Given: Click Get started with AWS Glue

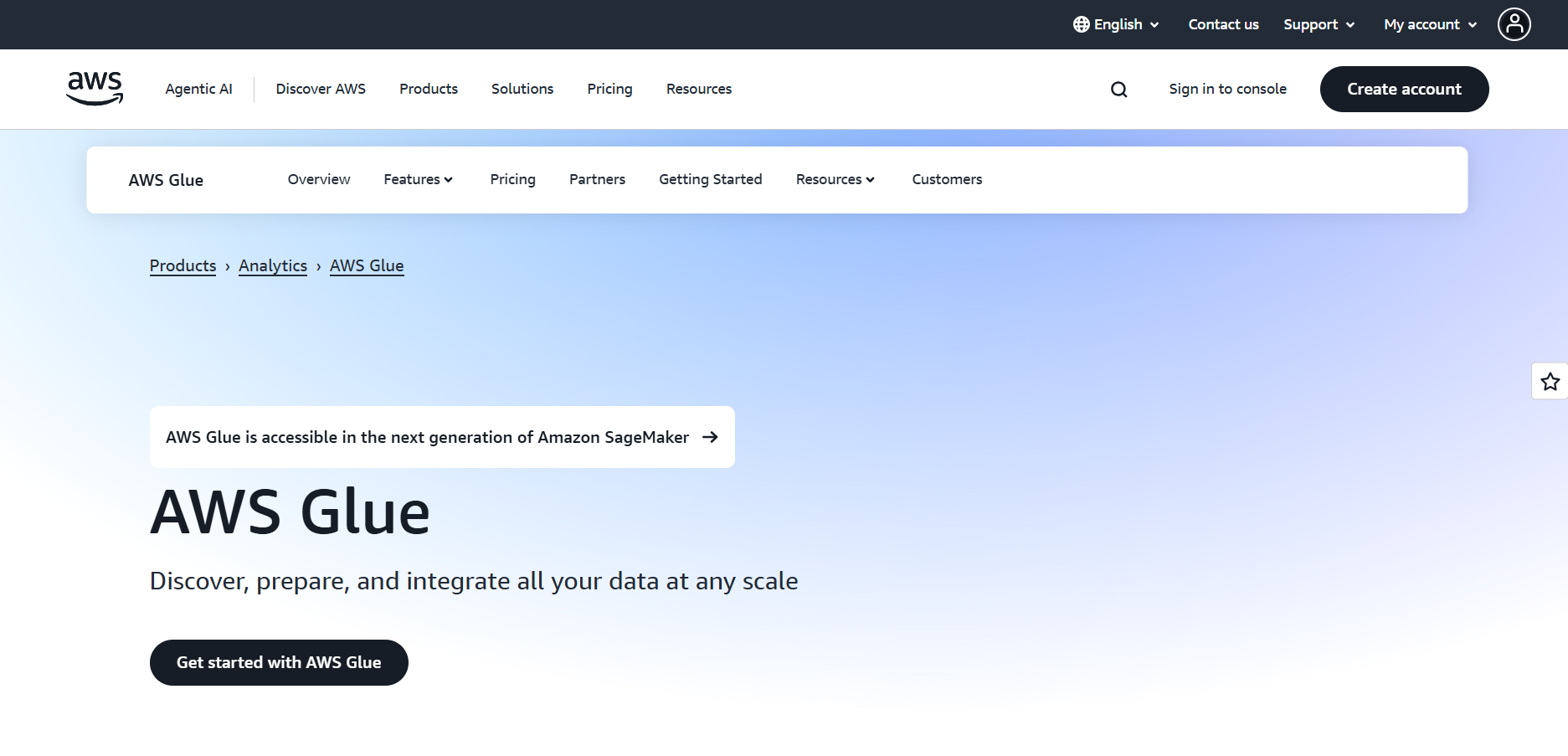Looking at the screenshot, I should click(x=279, y=661).
